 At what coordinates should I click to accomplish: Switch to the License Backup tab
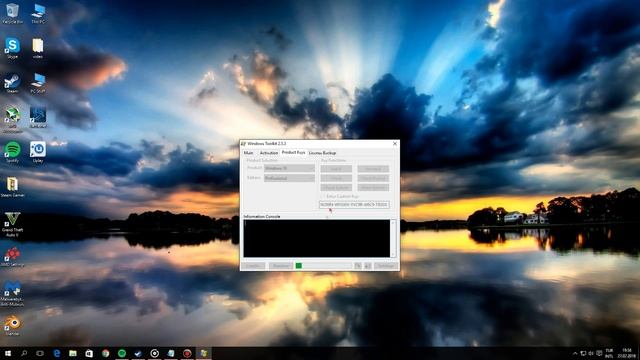[322, 153]
